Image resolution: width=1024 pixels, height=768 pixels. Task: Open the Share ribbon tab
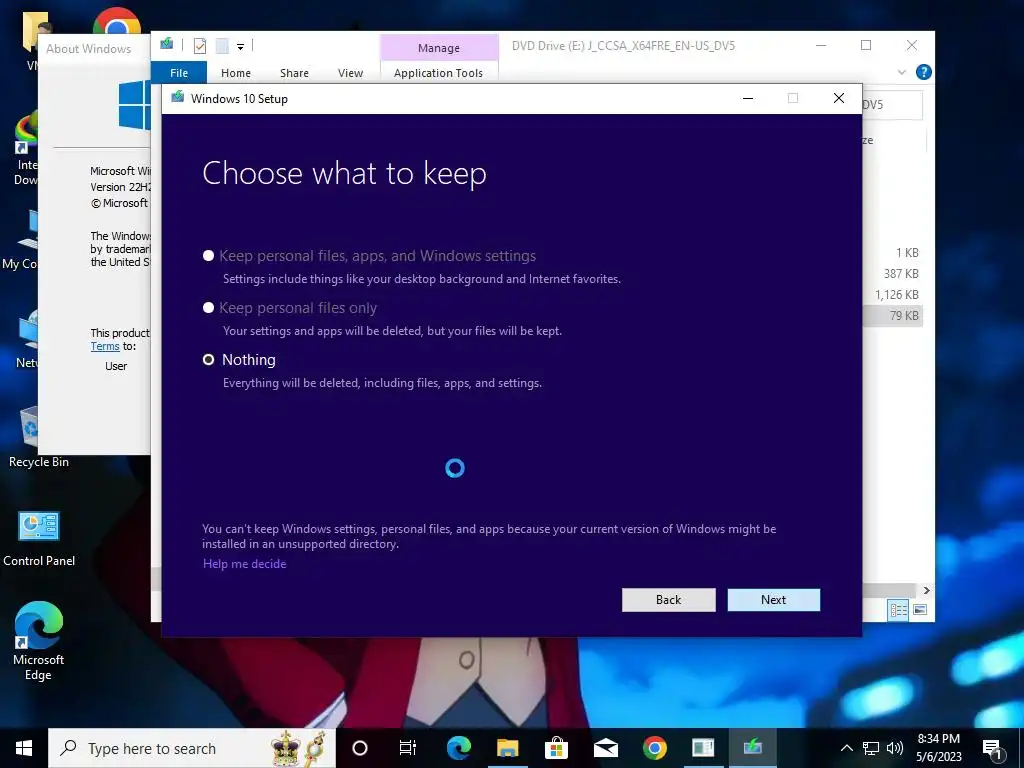click(x=294, y=72)
